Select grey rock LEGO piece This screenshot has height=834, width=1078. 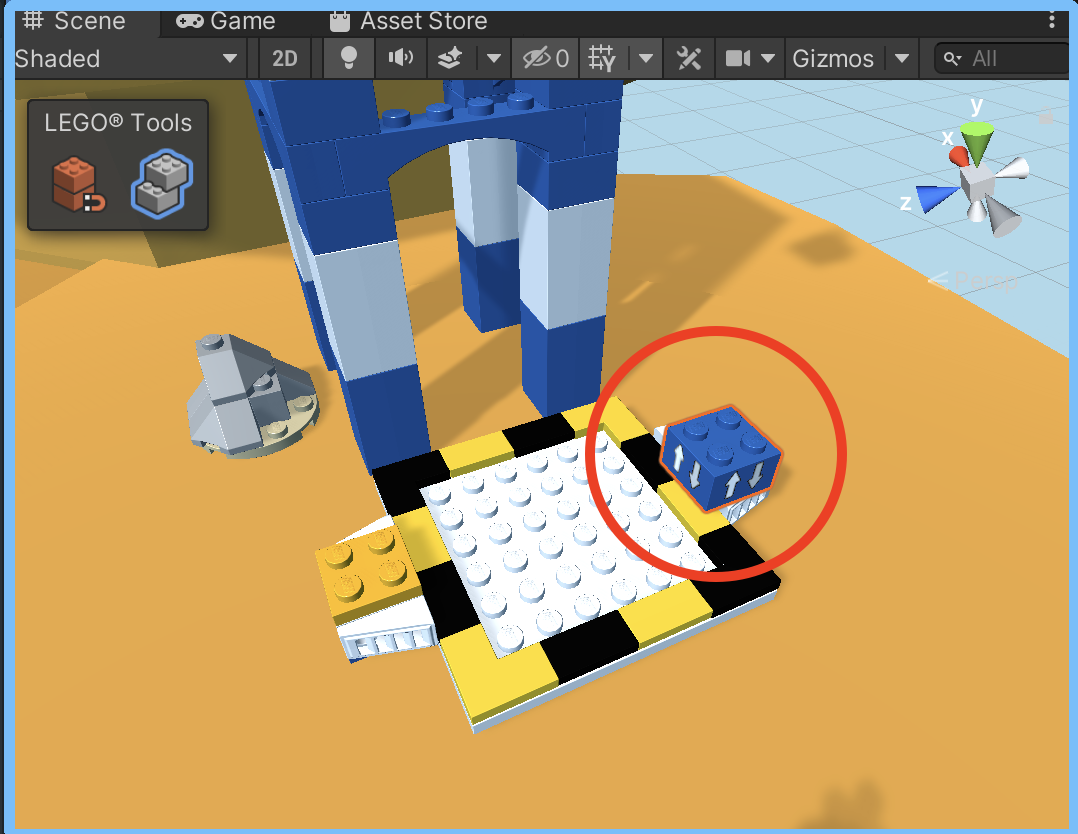click(x=252, y=396)
